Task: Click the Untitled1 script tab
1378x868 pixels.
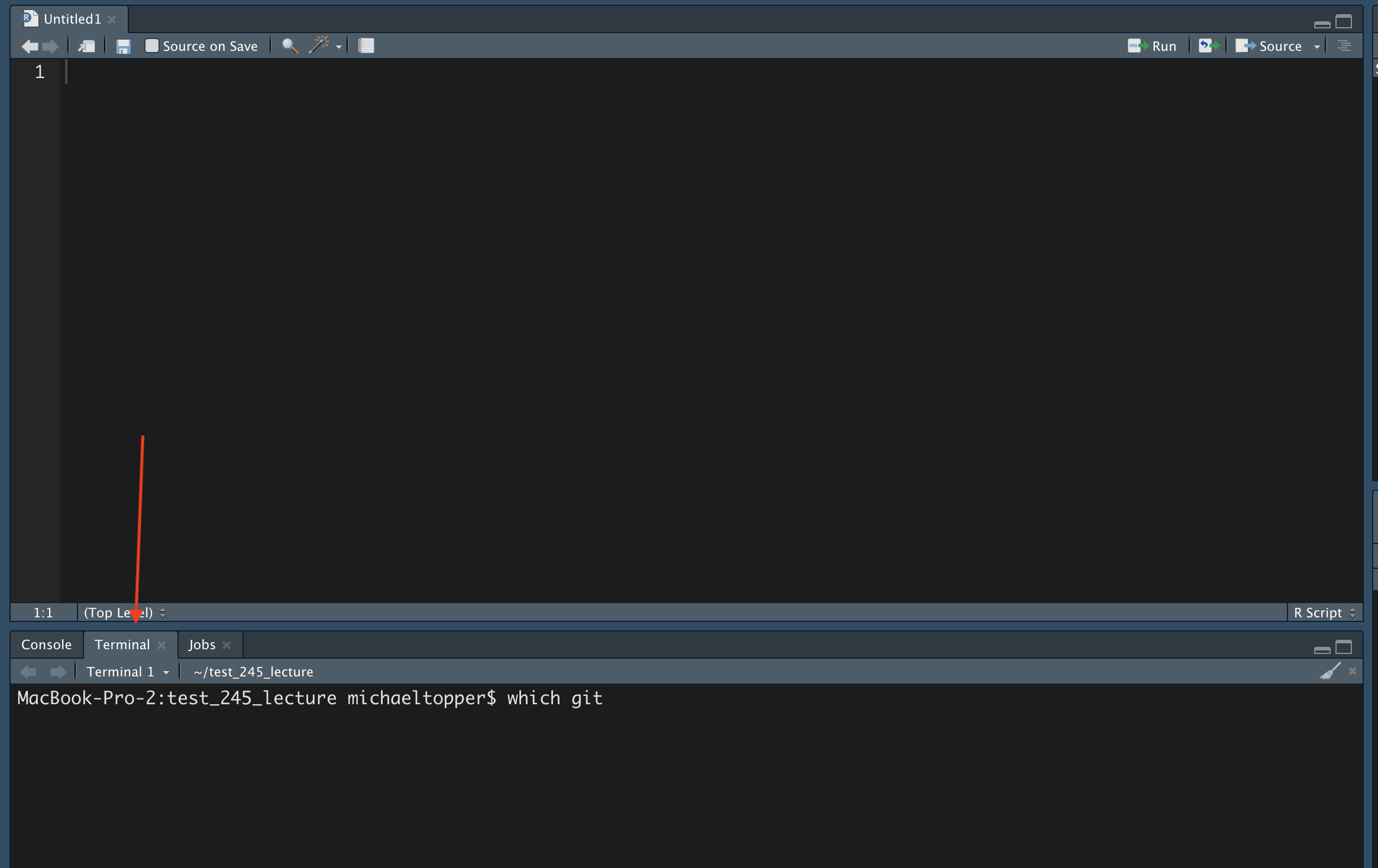Action: coord(64,18)
